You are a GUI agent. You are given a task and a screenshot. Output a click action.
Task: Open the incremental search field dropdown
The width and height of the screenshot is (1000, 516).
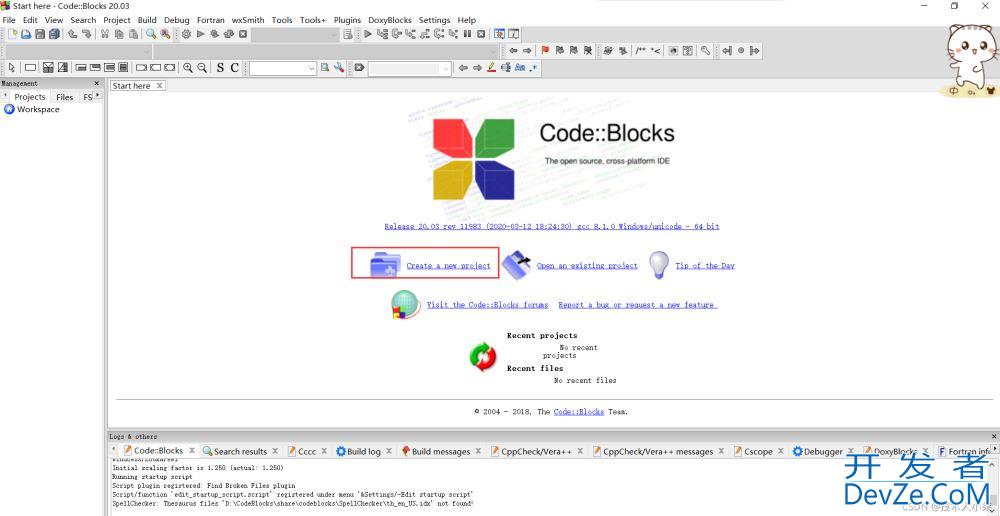446,68
